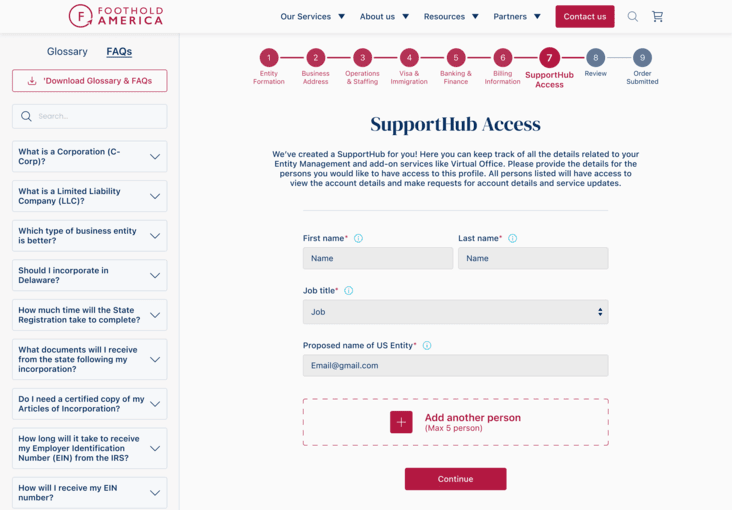The width and height of the screenshot is (732, 510).
Task: Download Glossary & FAQs
Action: (89, 81)
